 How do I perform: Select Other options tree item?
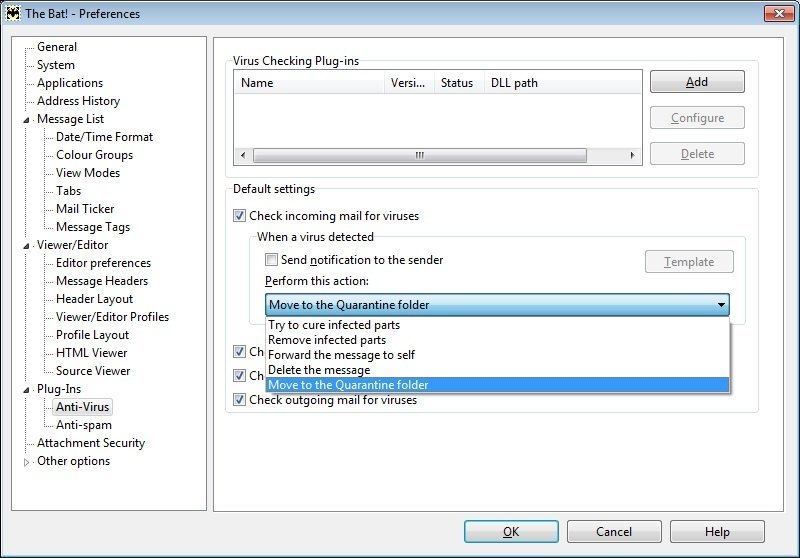pyautogui.click(x=73, y=461)
